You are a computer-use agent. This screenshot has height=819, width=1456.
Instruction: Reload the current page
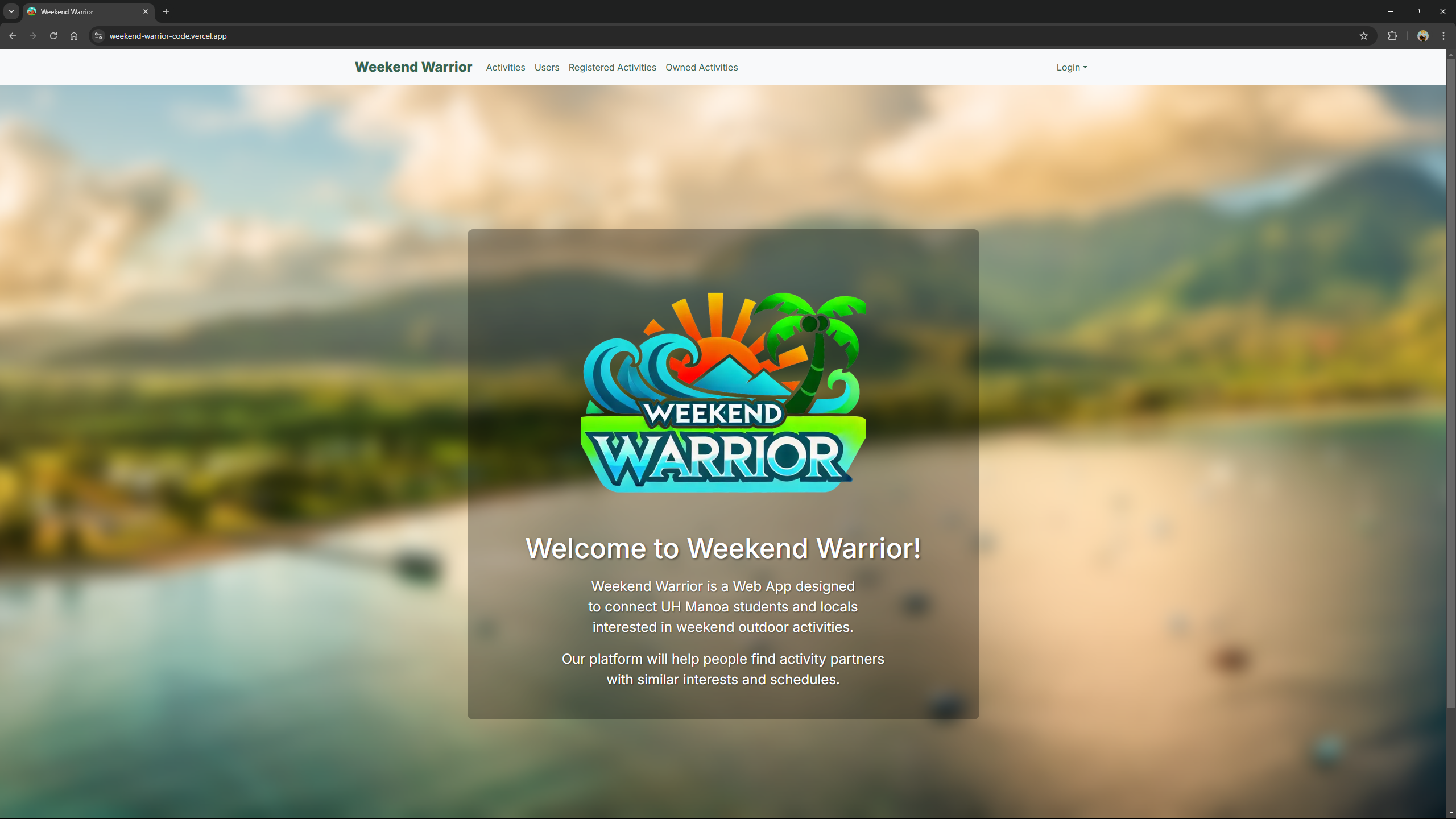tap(53, 36)
